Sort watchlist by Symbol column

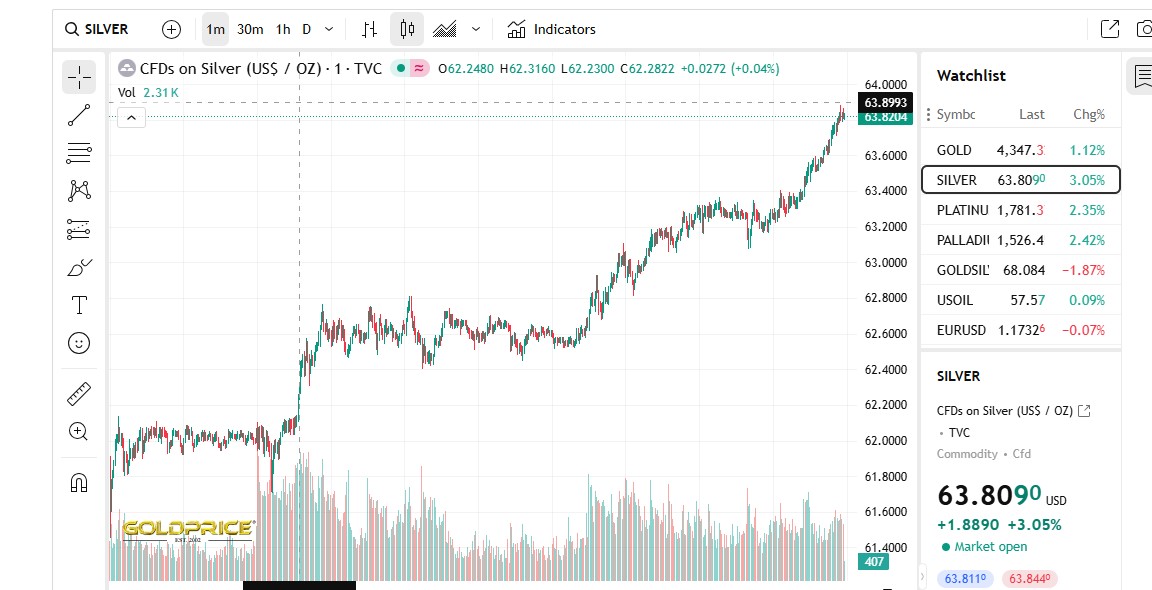click(956, 115)
